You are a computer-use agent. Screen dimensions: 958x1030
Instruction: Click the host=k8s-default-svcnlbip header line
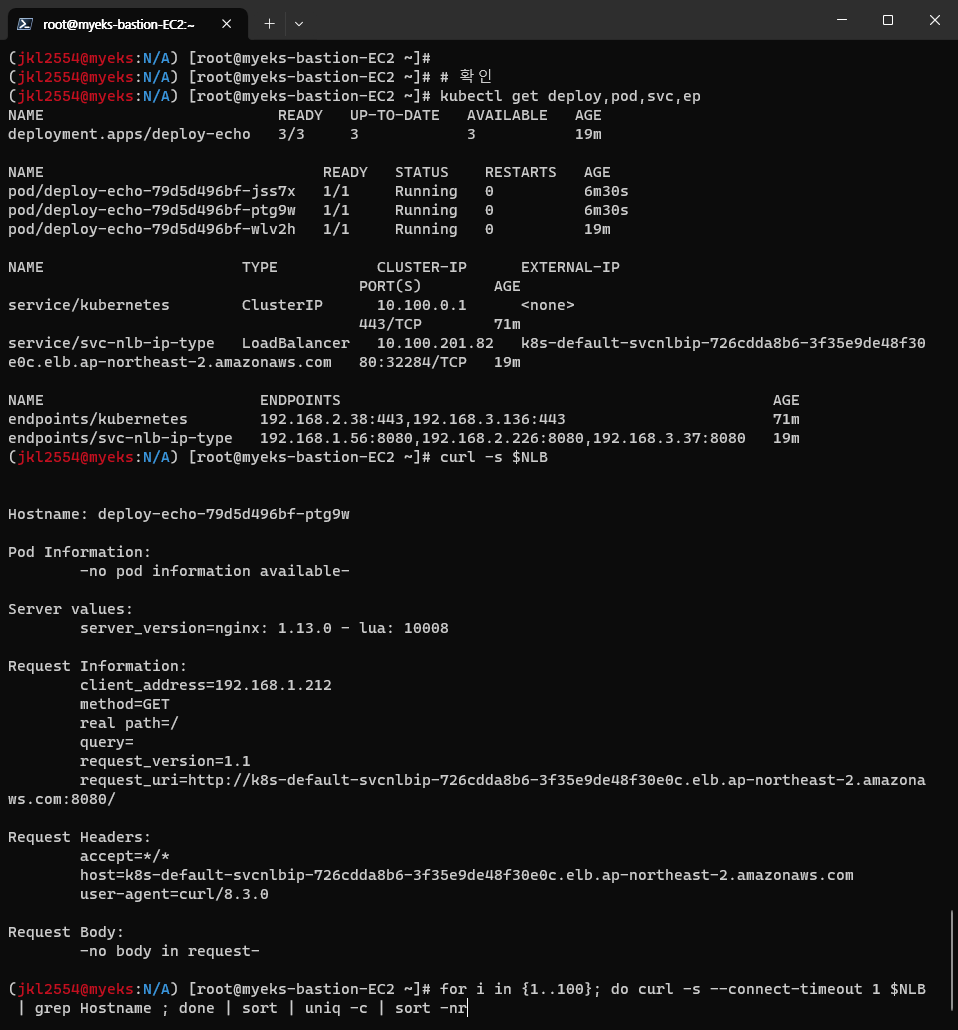point(467,875)
